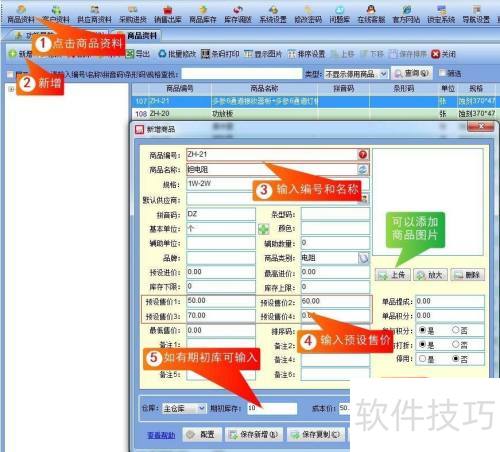Click 下移 toolbar item

(x=372, y=54)
